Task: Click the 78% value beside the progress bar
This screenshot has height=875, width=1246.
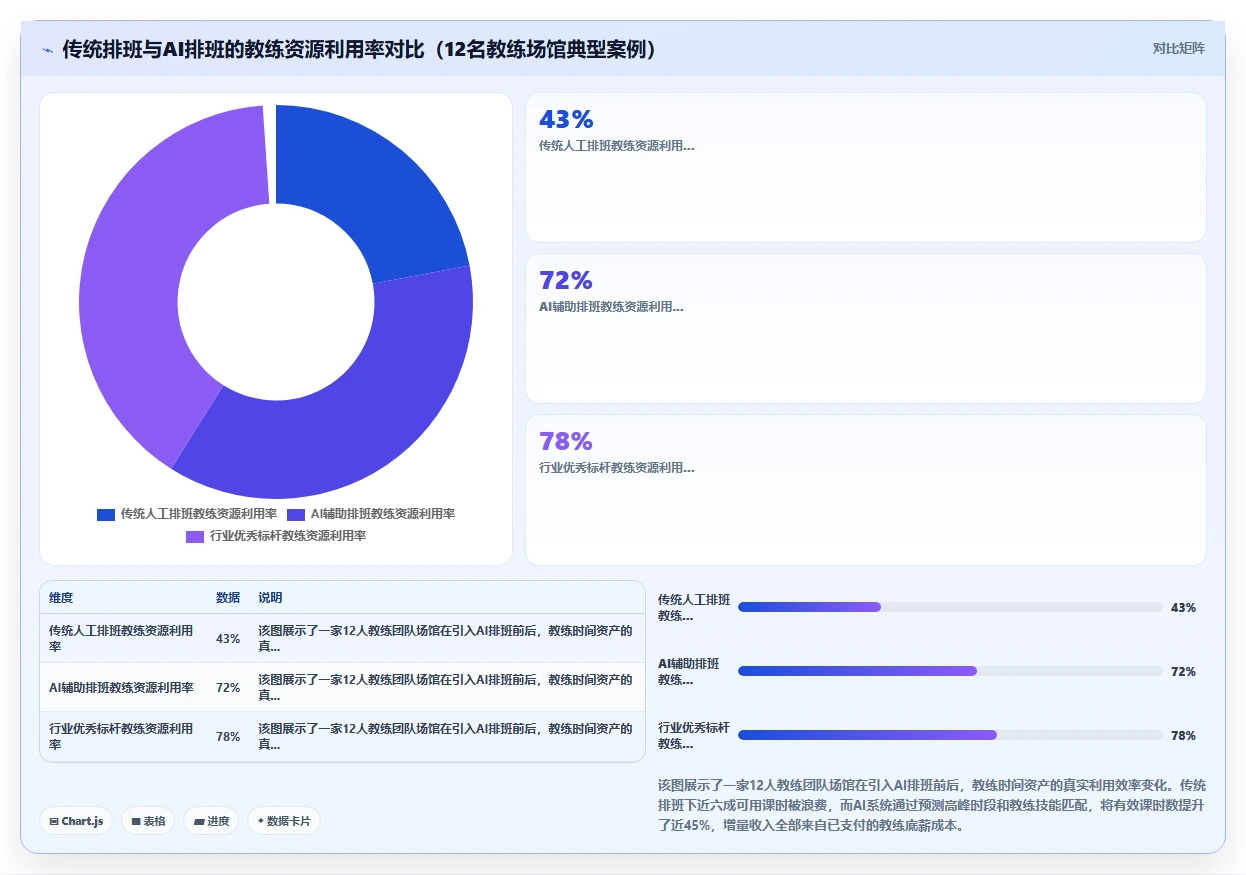Action: click(x=1183, y=735)
